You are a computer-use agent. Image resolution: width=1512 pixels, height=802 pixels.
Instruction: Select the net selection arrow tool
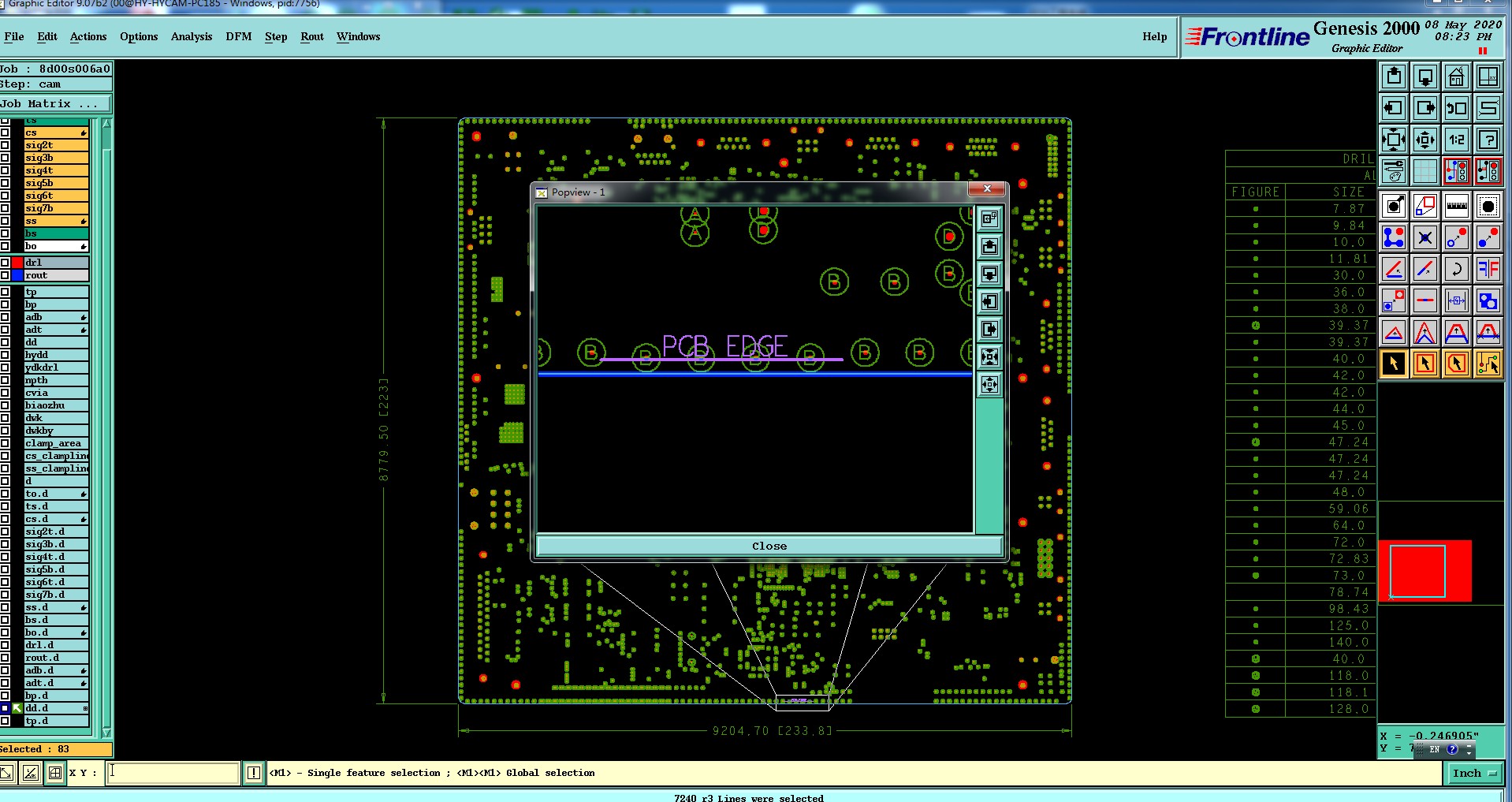[x=1488, y=364]
